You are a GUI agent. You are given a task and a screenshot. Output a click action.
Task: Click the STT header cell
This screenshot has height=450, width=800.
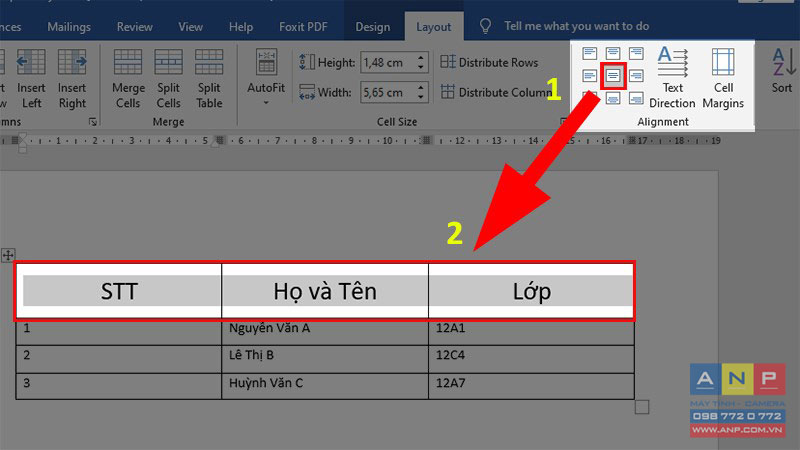click(119, 291)
